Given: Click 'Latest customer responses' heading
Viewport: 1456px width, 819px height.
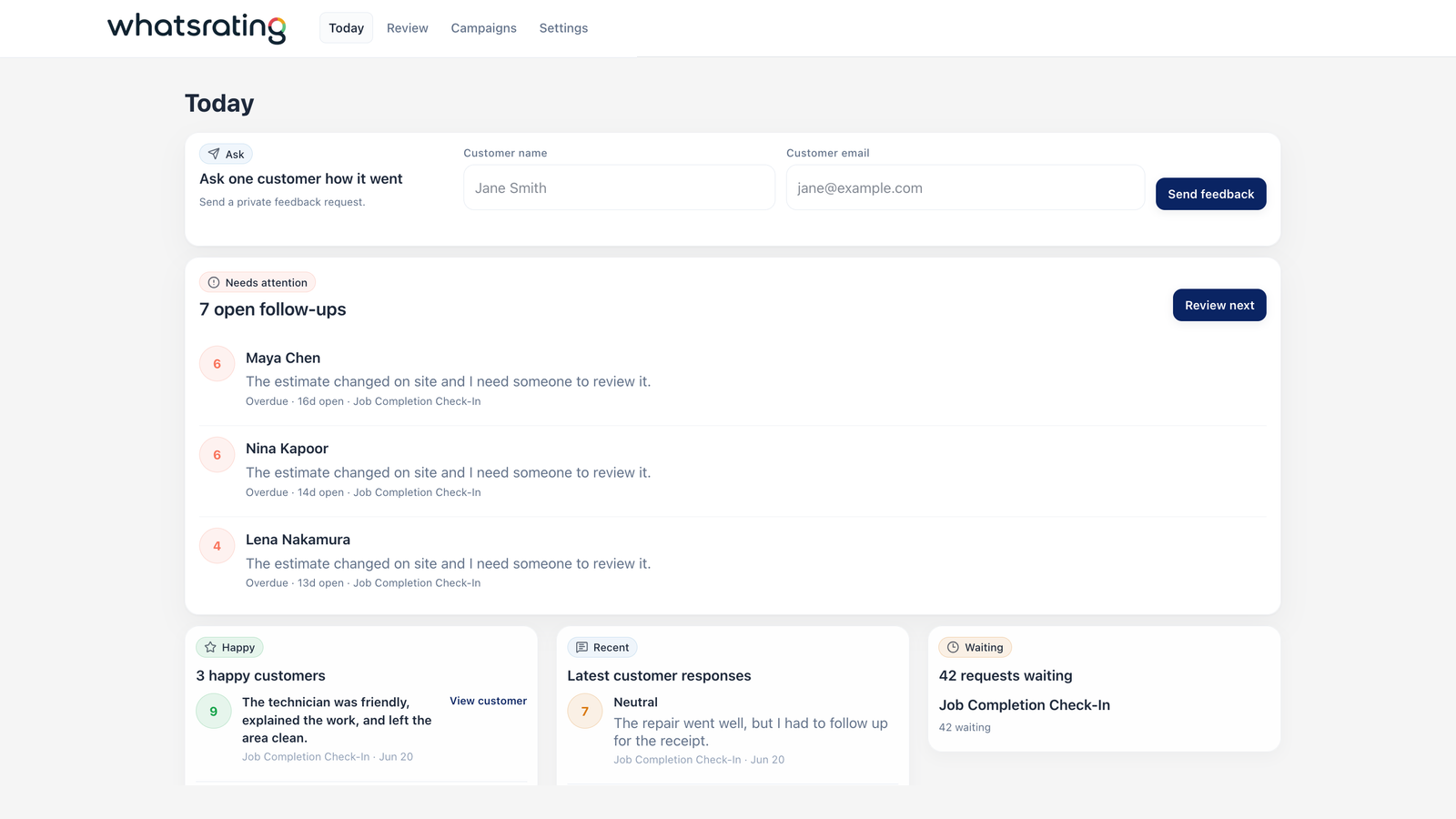Looking at the screenshot, I should 659,675.
